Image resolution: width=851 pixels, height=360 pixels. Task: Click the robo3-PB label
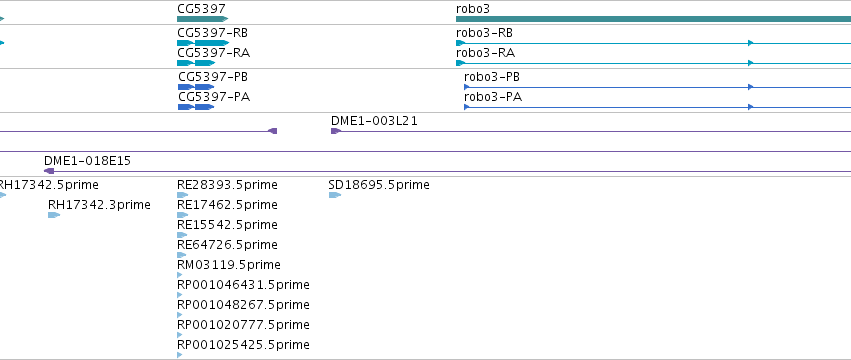[492, 77]
